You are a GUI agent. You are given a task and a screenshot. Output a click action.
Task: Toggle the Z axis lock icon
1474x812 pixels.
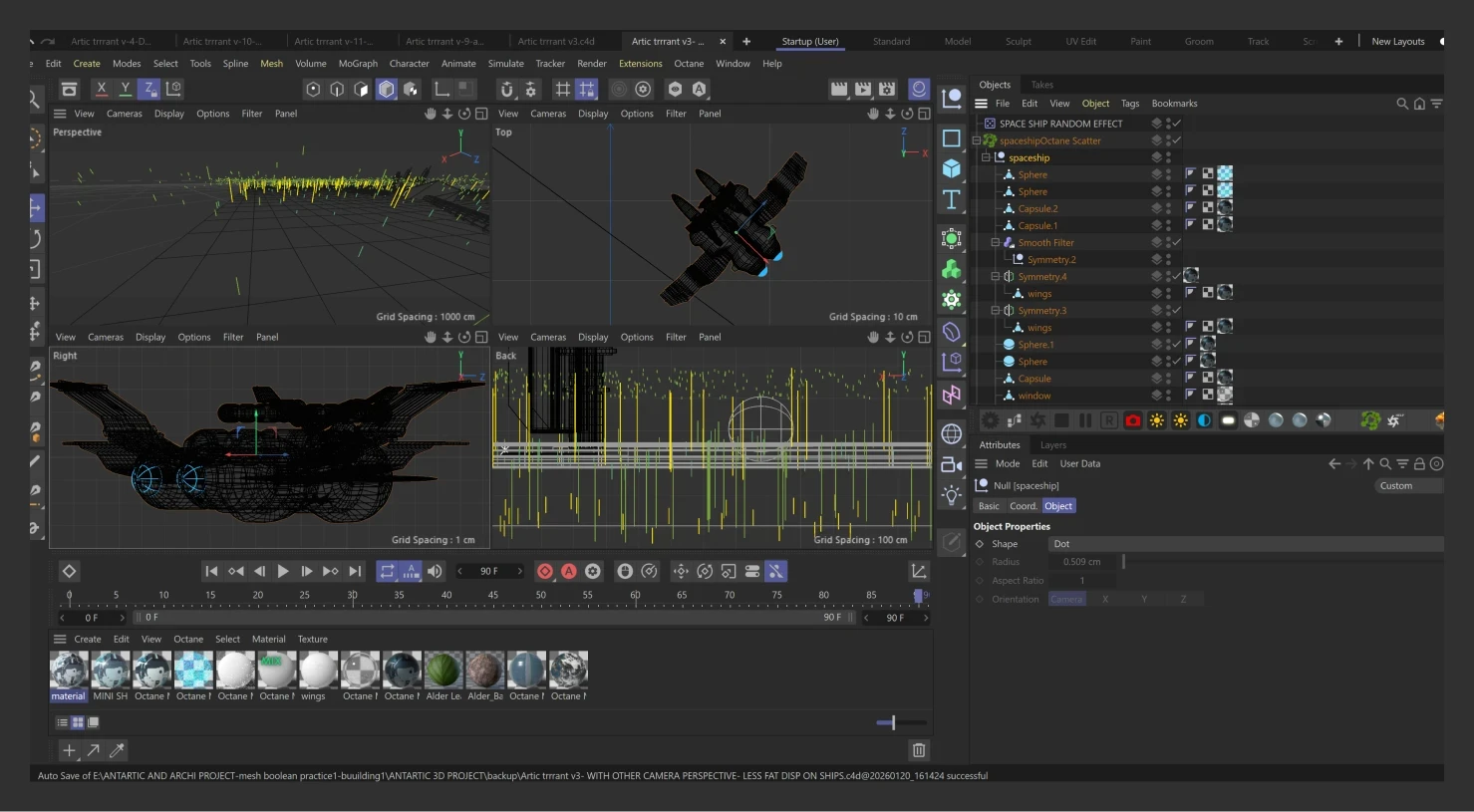coord(148,89)
